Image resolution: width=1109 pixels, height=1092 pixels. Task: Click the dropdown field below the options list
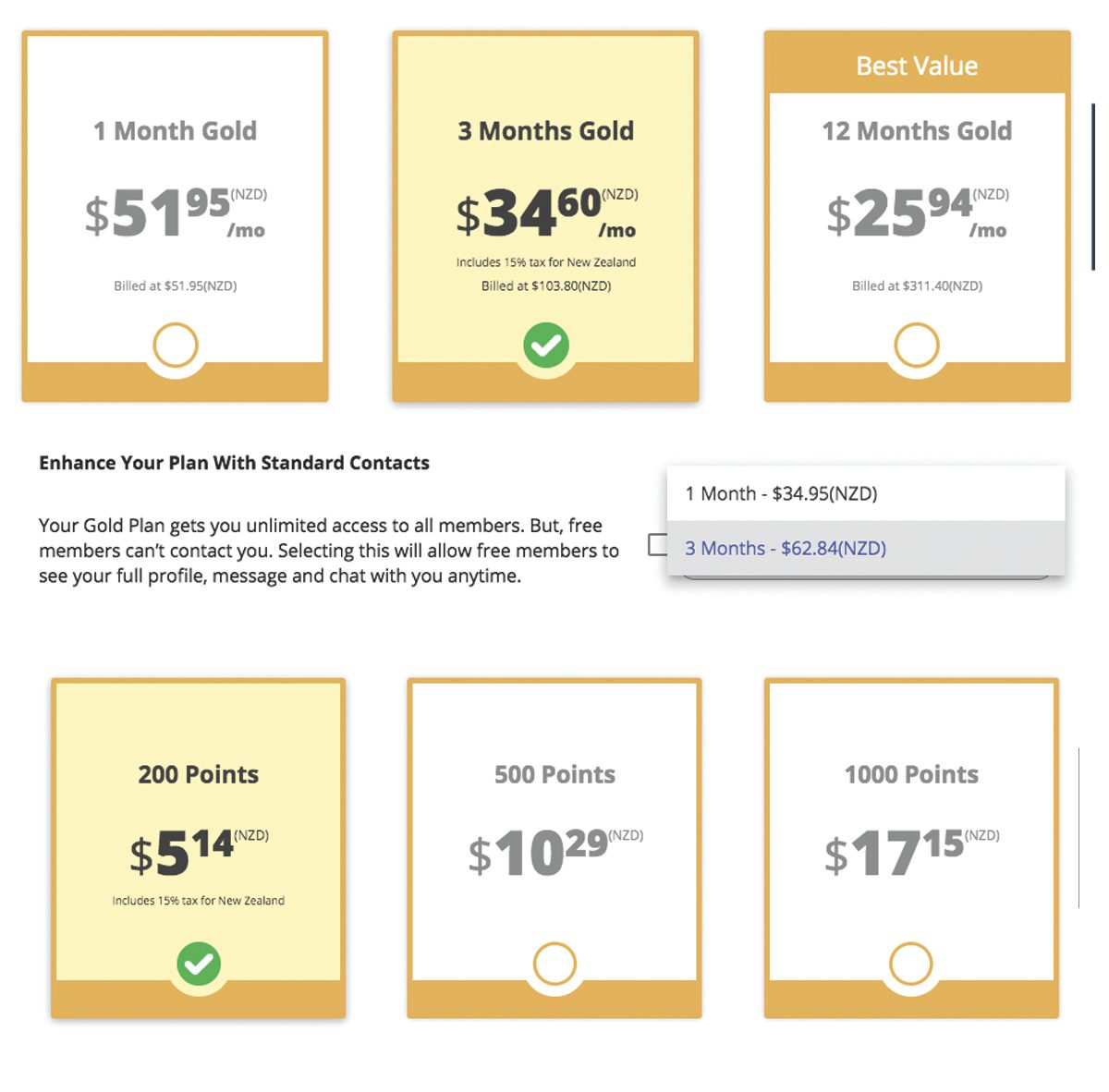866,577
